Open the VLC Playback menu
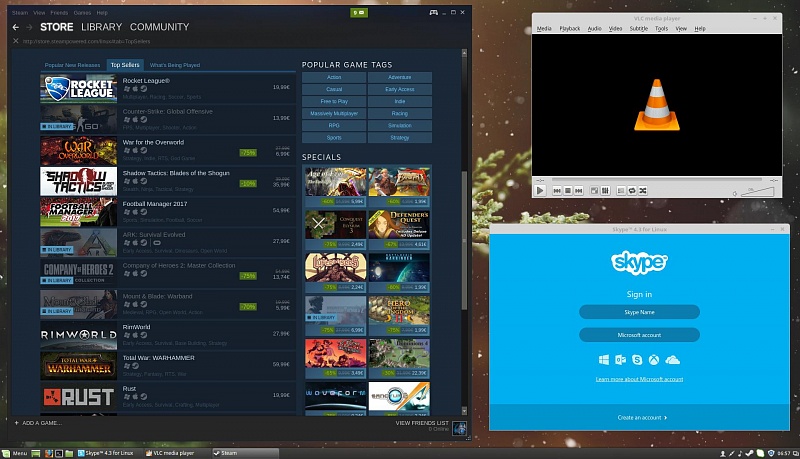The image size is (800, 459). click(570, 29)
